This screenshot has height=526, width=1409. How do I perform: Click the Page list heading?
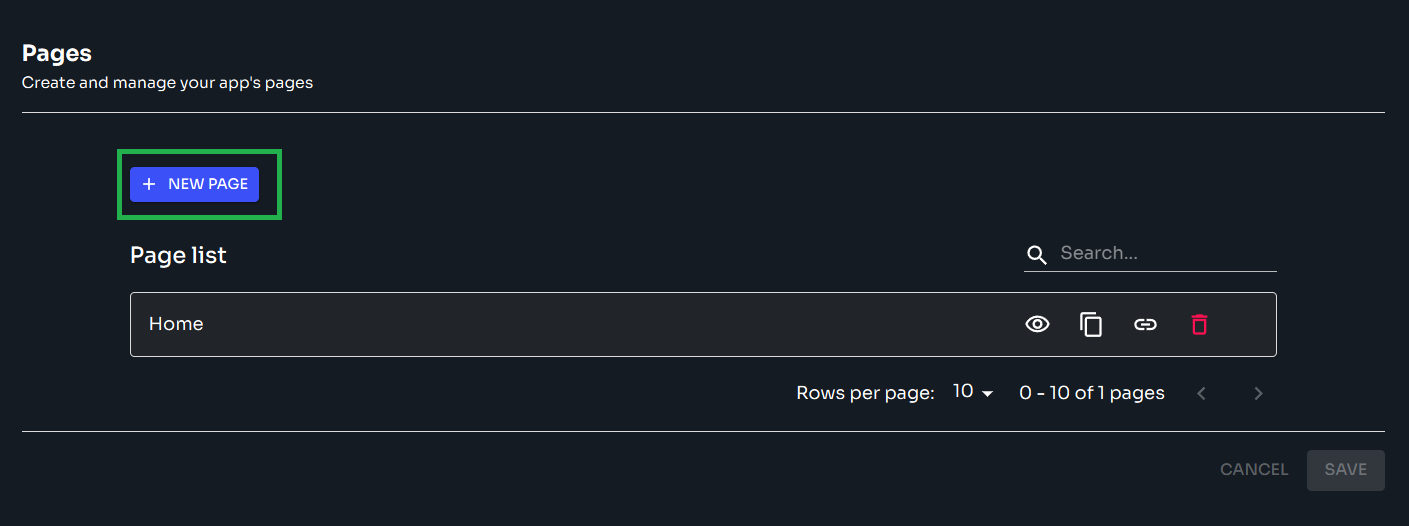(x=178, y=255)
